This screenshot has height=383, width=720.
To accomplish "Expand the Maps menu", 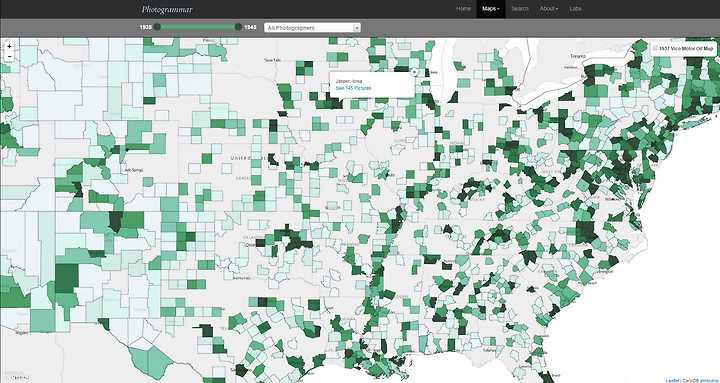I will [491, 9].
